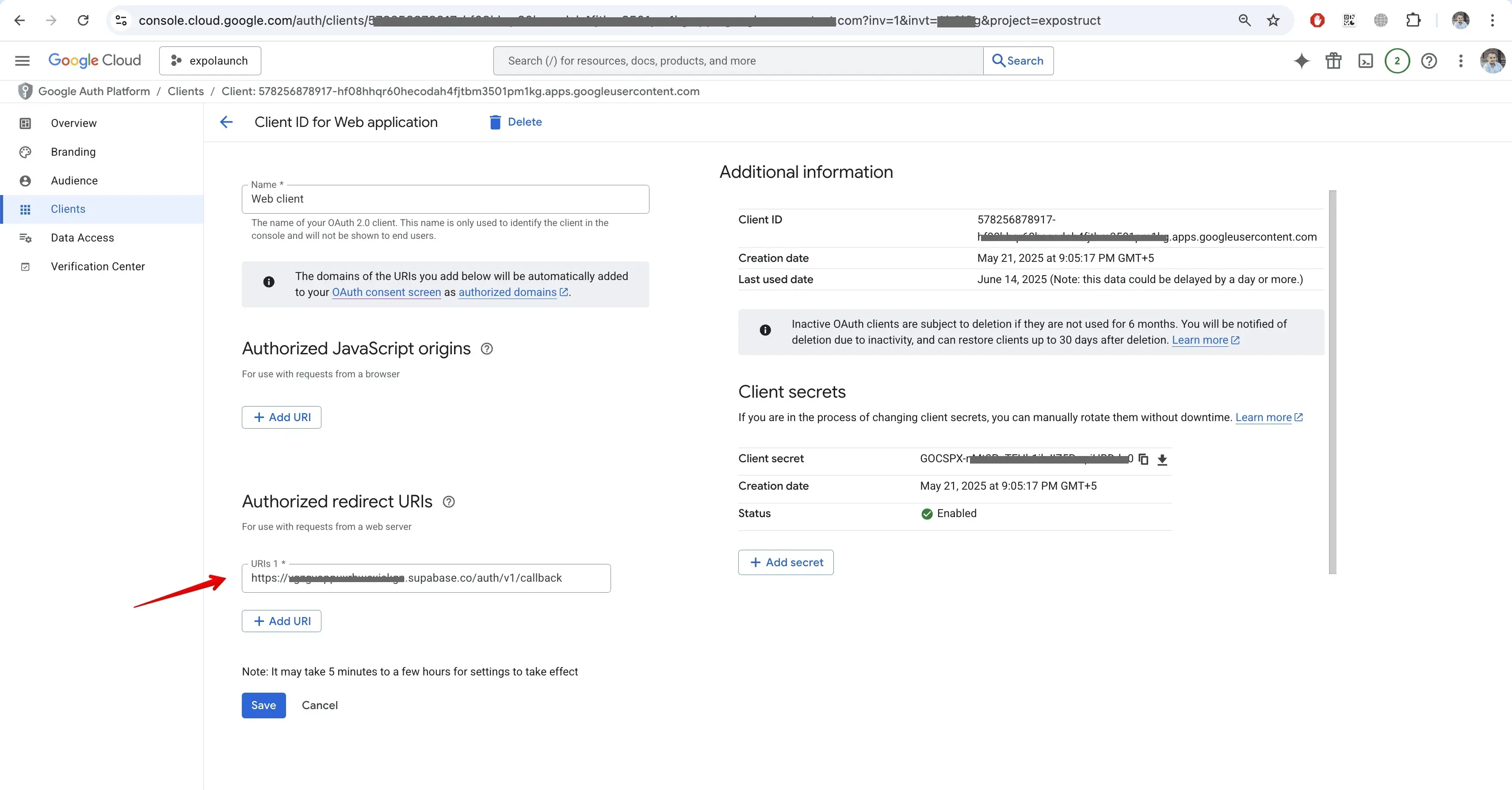
Task: Go back with the browser back arrow
Action: click(x=19, y=20)
